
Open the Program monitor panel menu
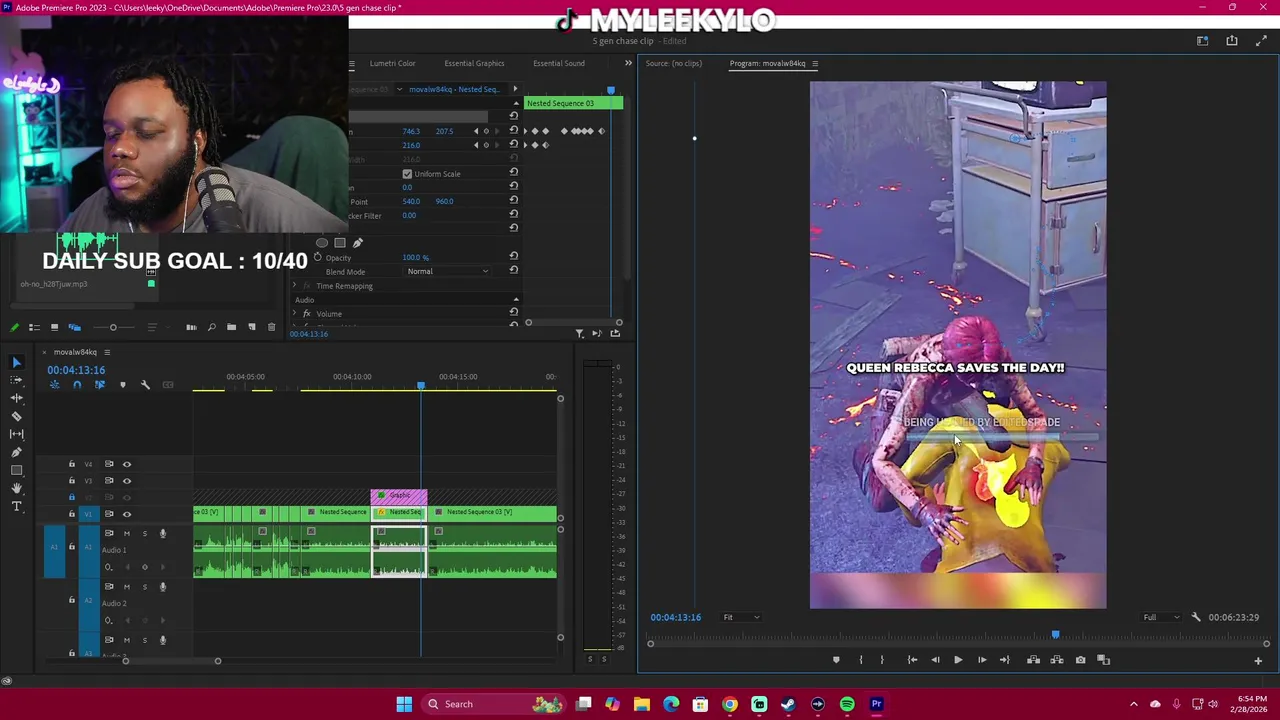[815, 64]
